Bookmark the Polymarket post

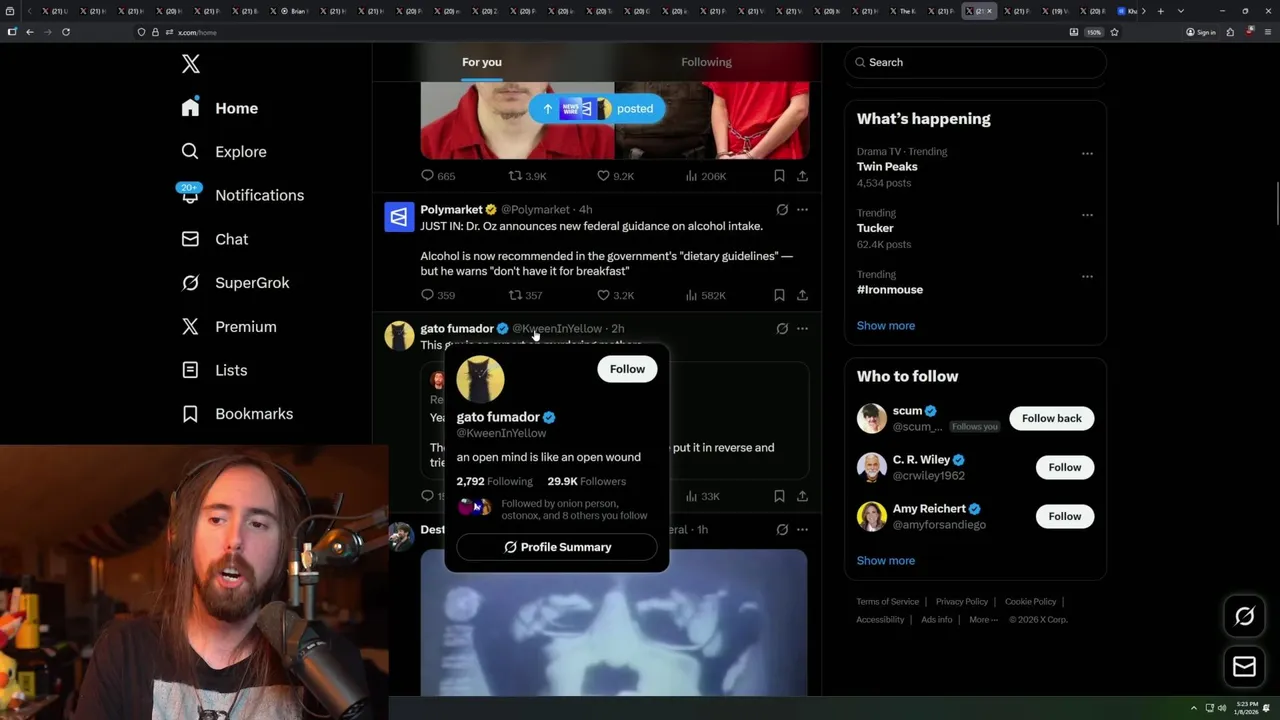(779, 295)
